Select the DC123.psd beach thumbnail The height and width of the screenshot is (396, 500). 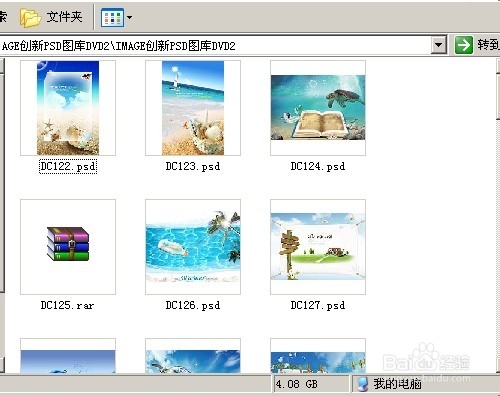193,108
